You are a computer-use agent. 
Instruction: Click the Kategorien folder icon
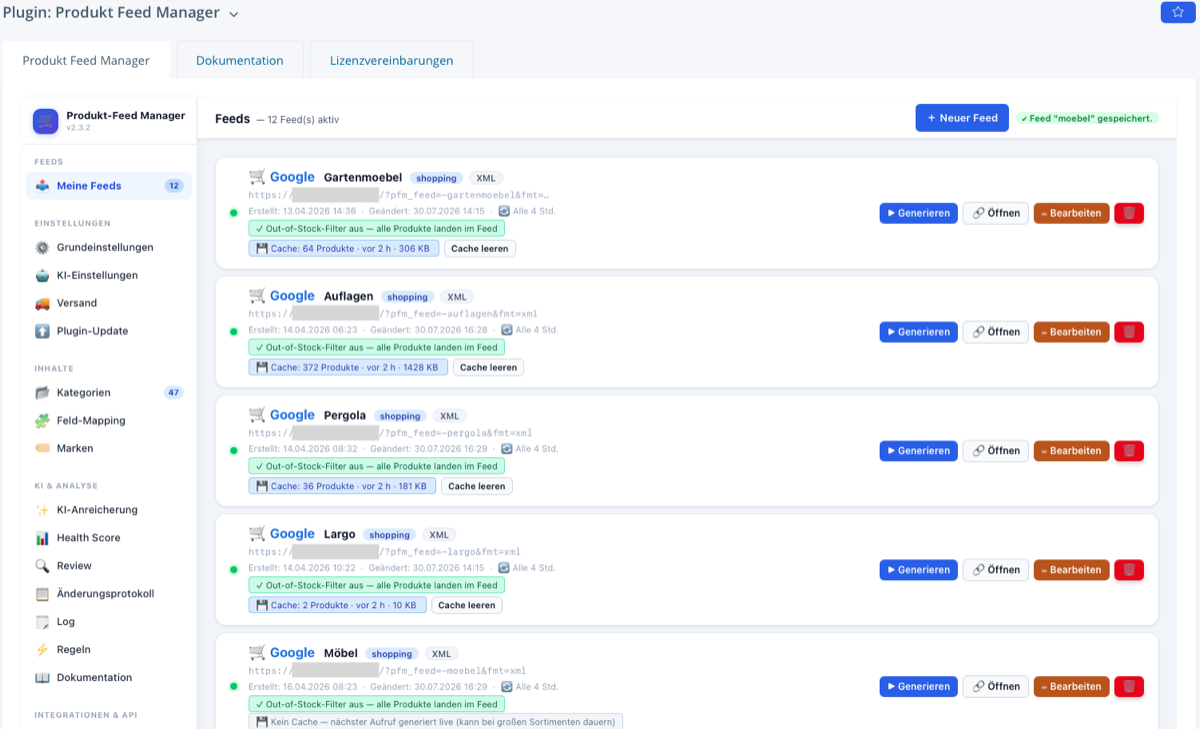pyautogui.click(x=42, y=393)
